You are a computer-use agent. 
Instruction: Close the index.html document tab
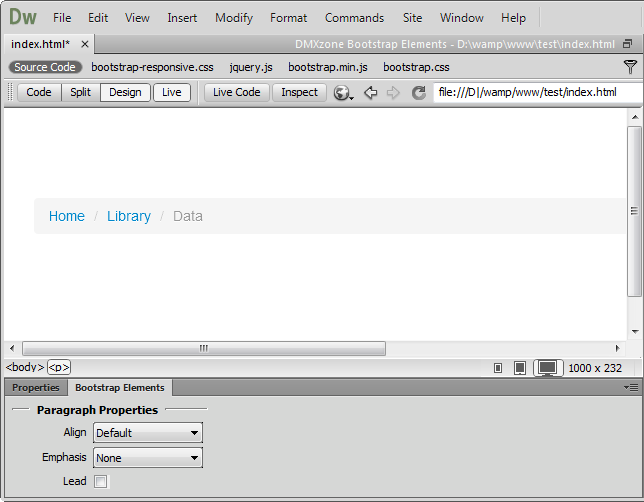85,44
